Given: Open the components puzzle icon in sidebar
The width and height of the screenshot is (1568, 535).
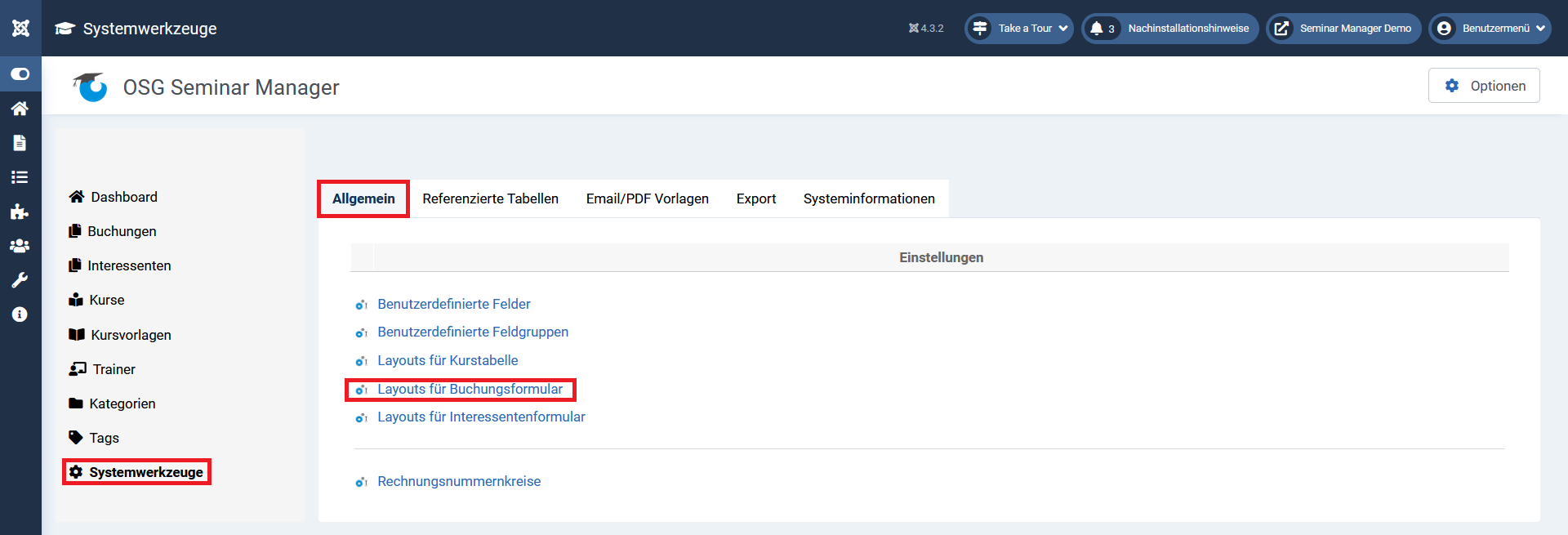Looking at the screenshot, I should click(20, 212).
